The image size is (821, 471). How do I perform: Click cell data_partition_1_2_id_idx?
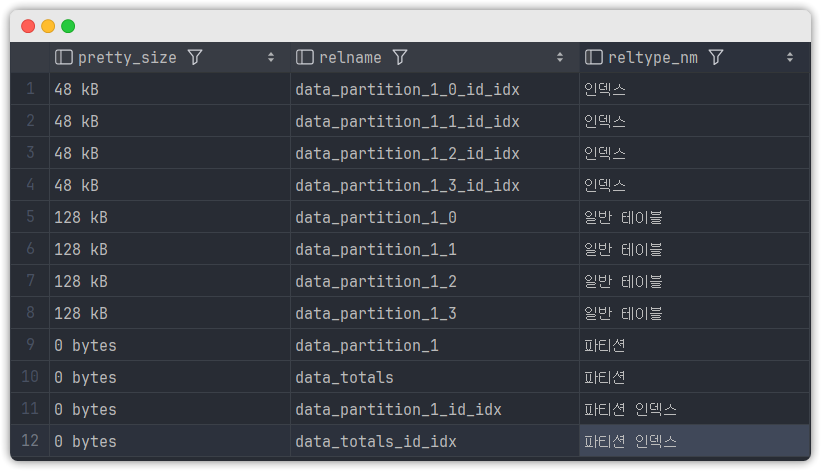point(435,153)
